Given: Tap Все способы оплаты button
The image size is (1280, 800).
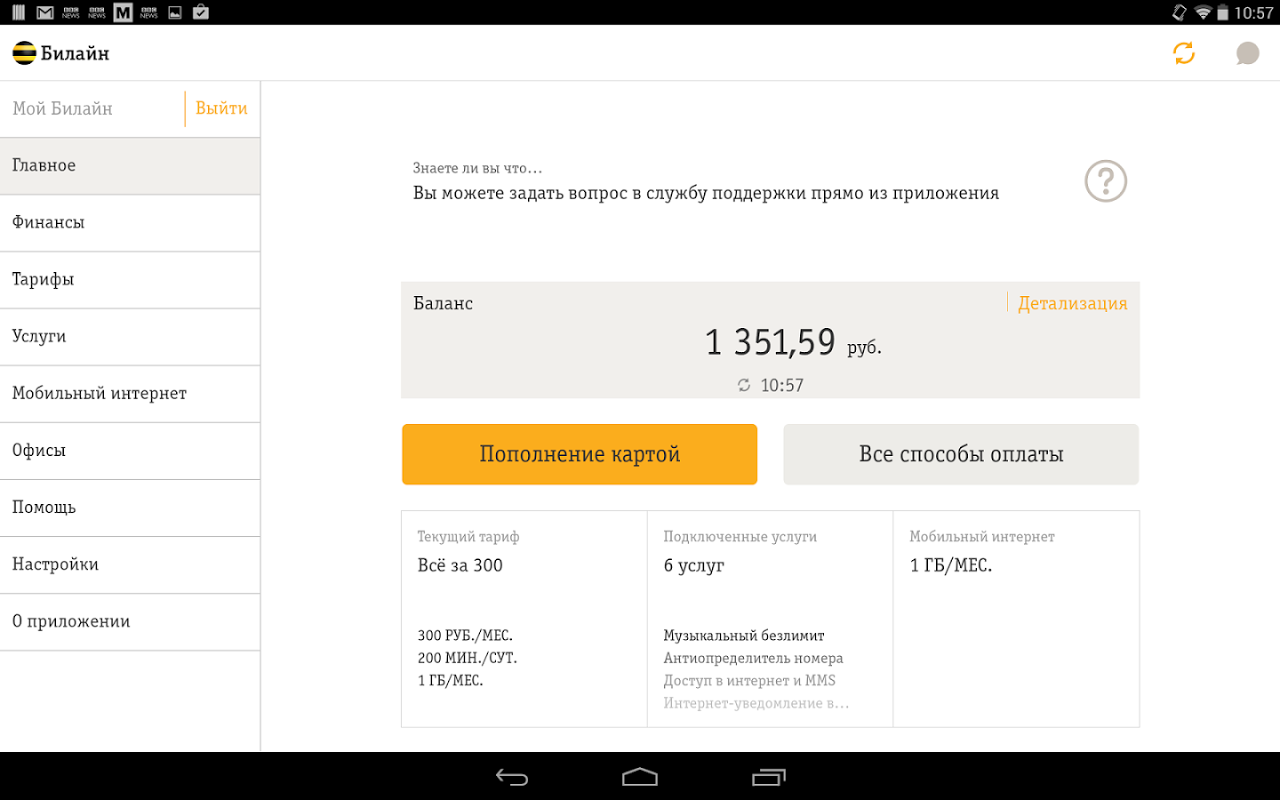Looking at the screenshot, I should (961, 454).
